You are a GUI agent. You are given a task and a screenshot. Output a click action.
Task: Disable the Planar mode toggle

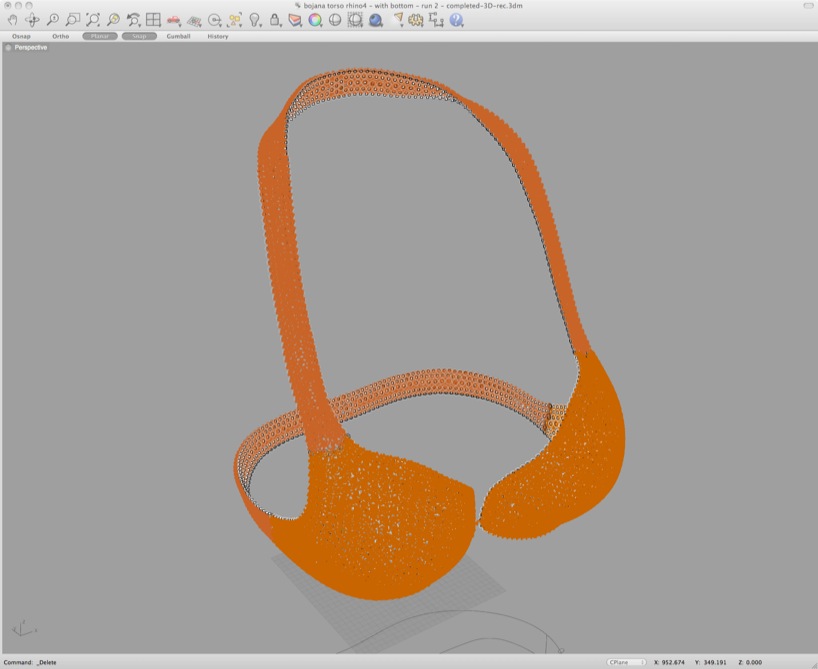(x=100, y=36)
